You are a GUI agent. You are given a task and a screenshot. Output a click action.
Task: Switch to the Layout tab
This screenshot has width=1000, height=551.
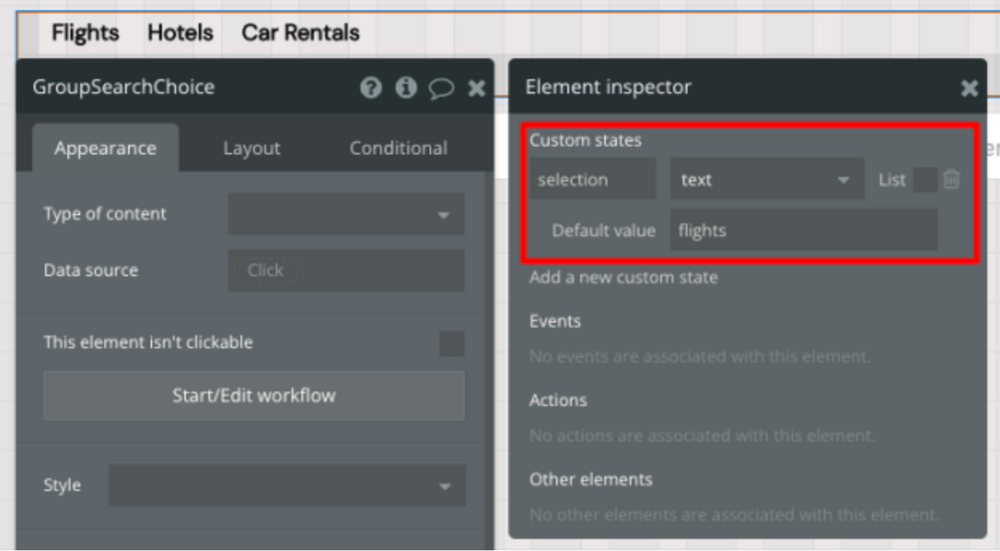[251, 148]
